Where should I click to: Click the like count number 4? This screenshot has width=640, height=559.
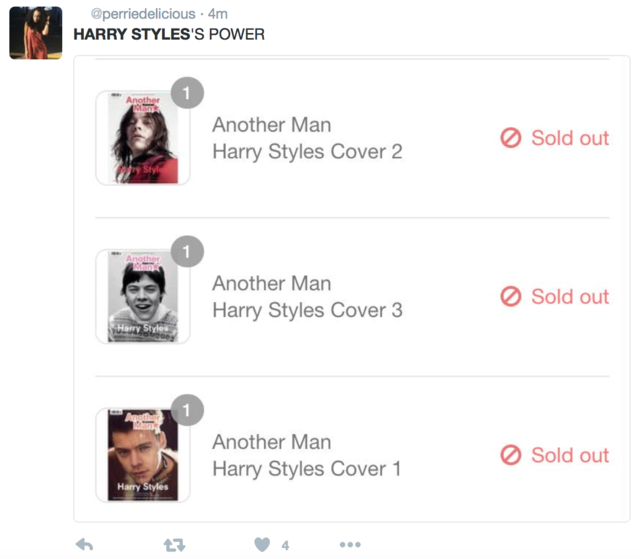tap(285, 545)
